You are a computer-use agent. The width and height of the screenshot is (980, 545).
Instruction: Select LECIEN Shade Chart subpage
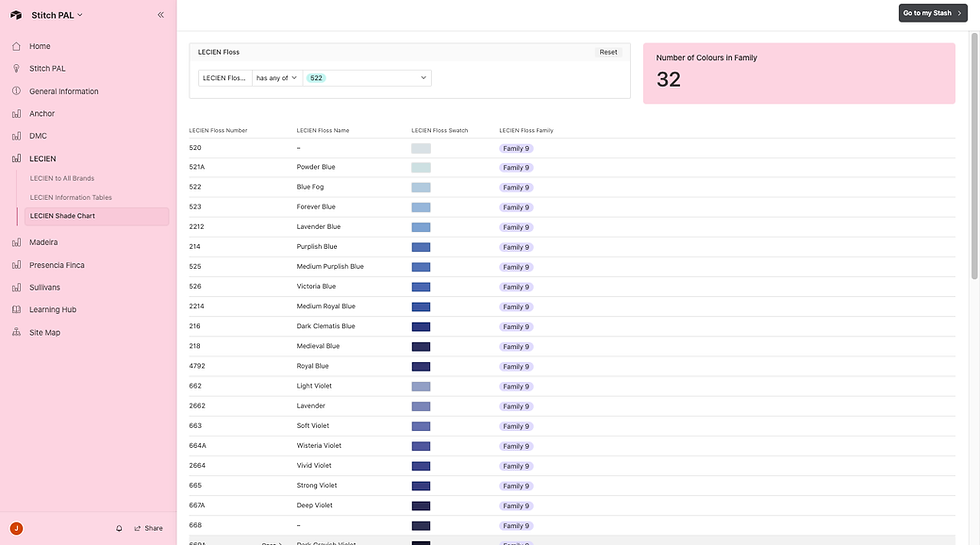(96, 216)
